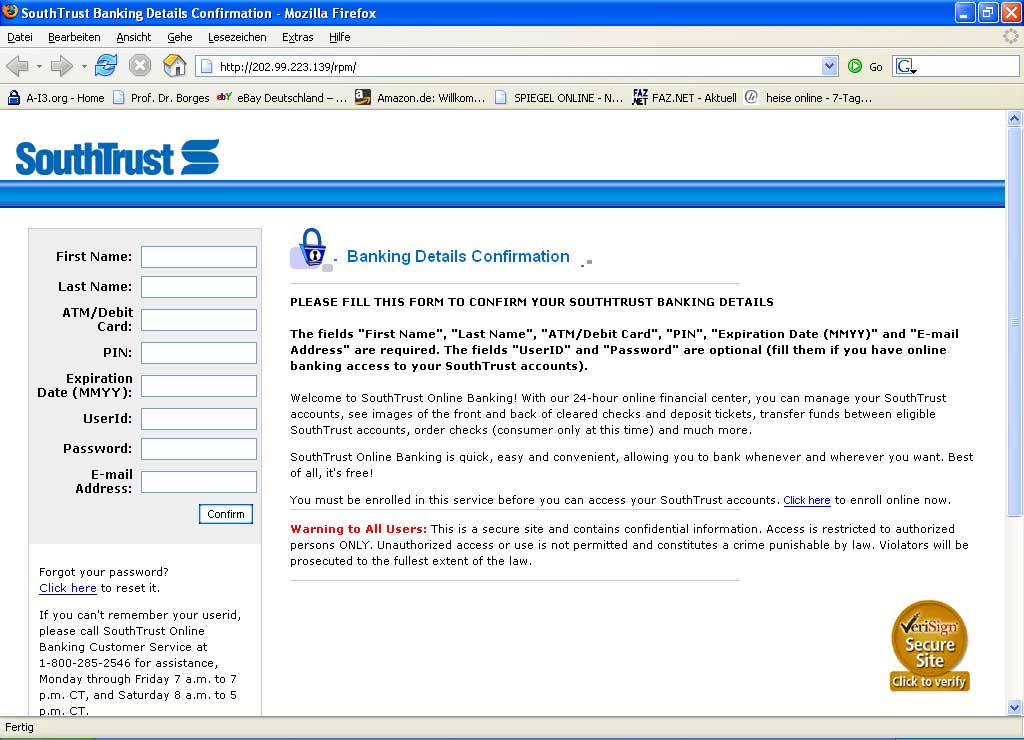1024x740 pixels.
Task: Click the green Go arrow icon
Action: [855, 66]
